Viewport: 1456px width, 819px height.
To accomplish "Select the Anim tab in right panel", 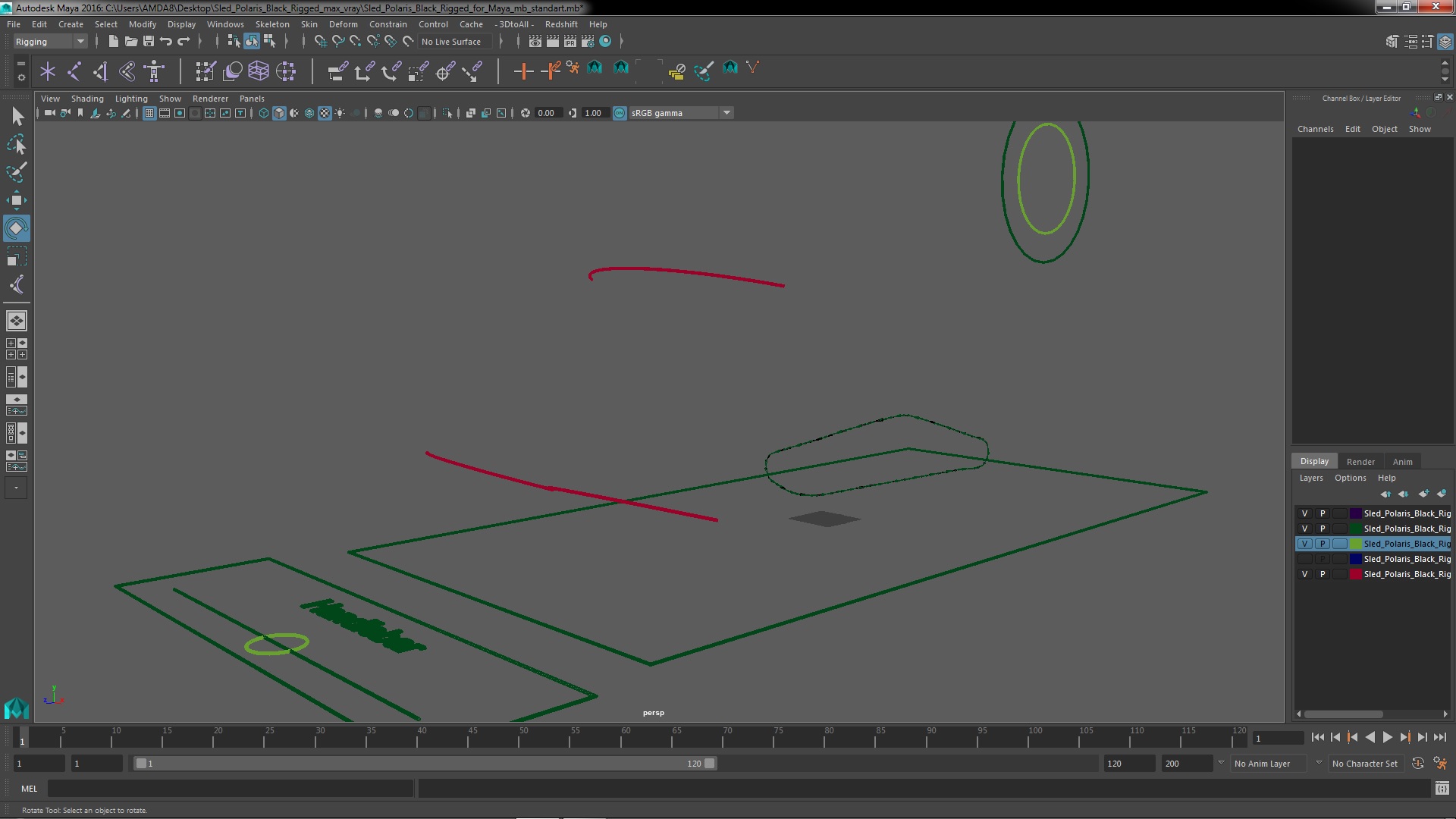I will coord(1402,461).
